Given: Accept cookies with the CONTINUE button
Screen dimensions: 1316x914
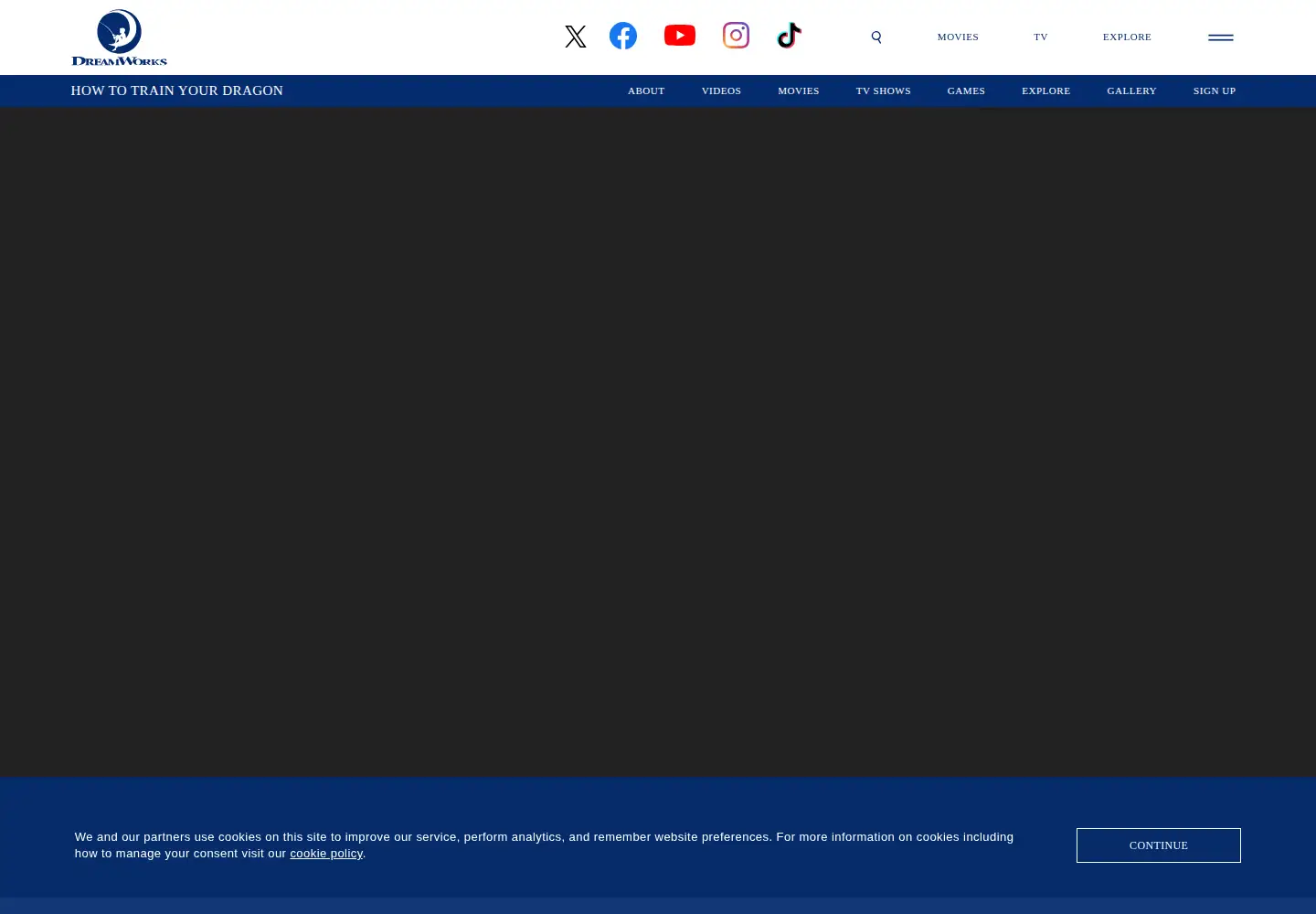Looking at the screenshot, I should (1159, 845).
